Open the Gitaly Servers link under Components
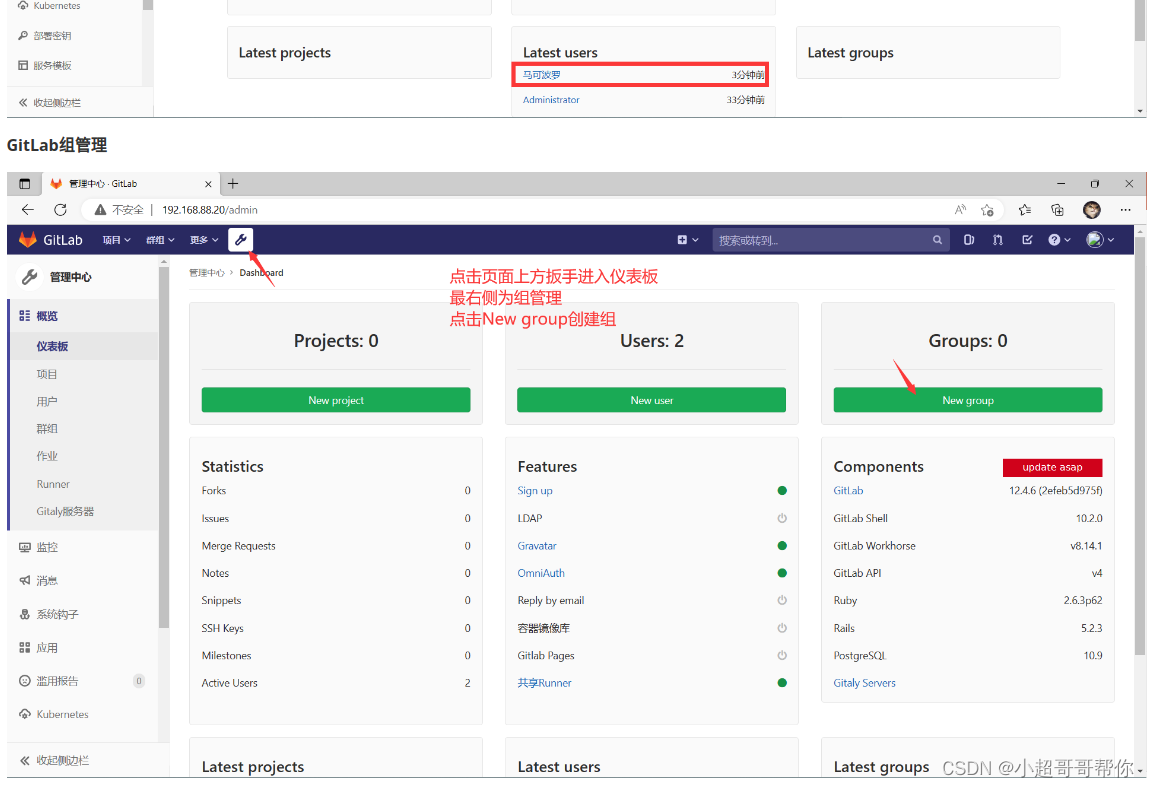Screen dimensions: 1149x787 (x=864, y=683)
